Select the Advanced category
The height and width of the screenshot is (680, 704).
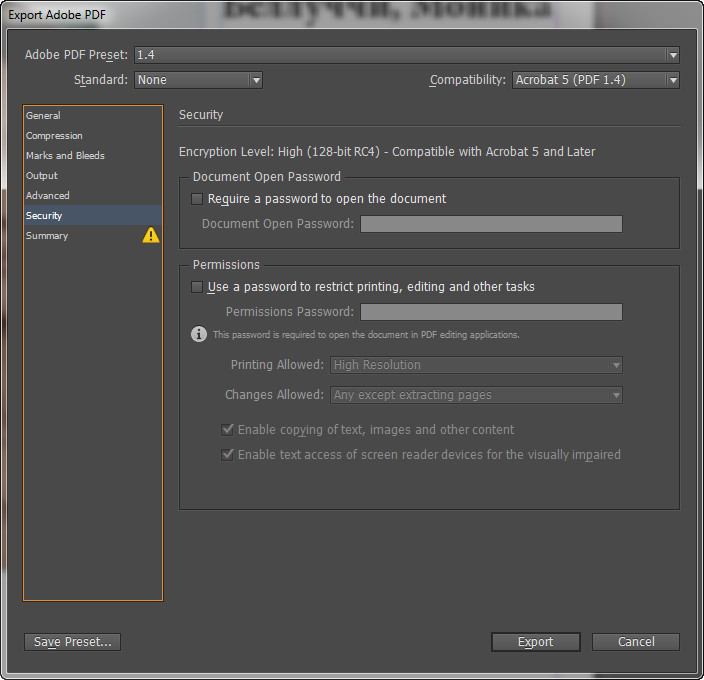point(92,195)
